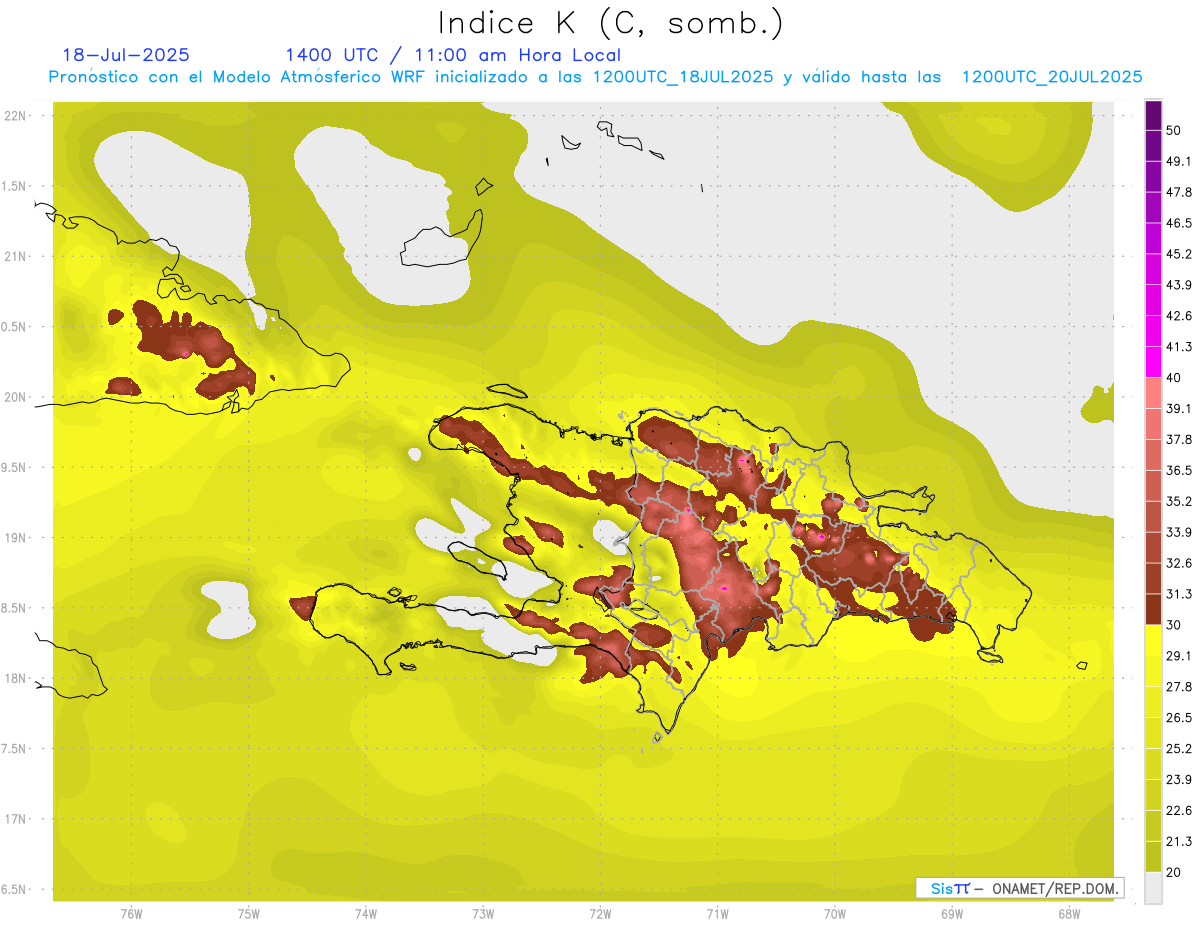
Task: Click the colorbar value "46.5"
Action: pyautogui.click(x=1179, y=224)
